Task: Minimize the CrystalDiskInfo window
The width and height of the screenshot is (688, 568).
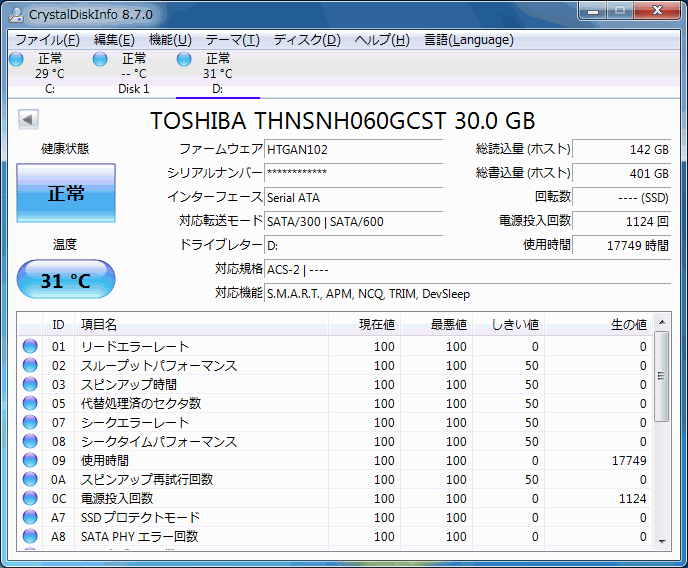Action: tap(593, 11)
